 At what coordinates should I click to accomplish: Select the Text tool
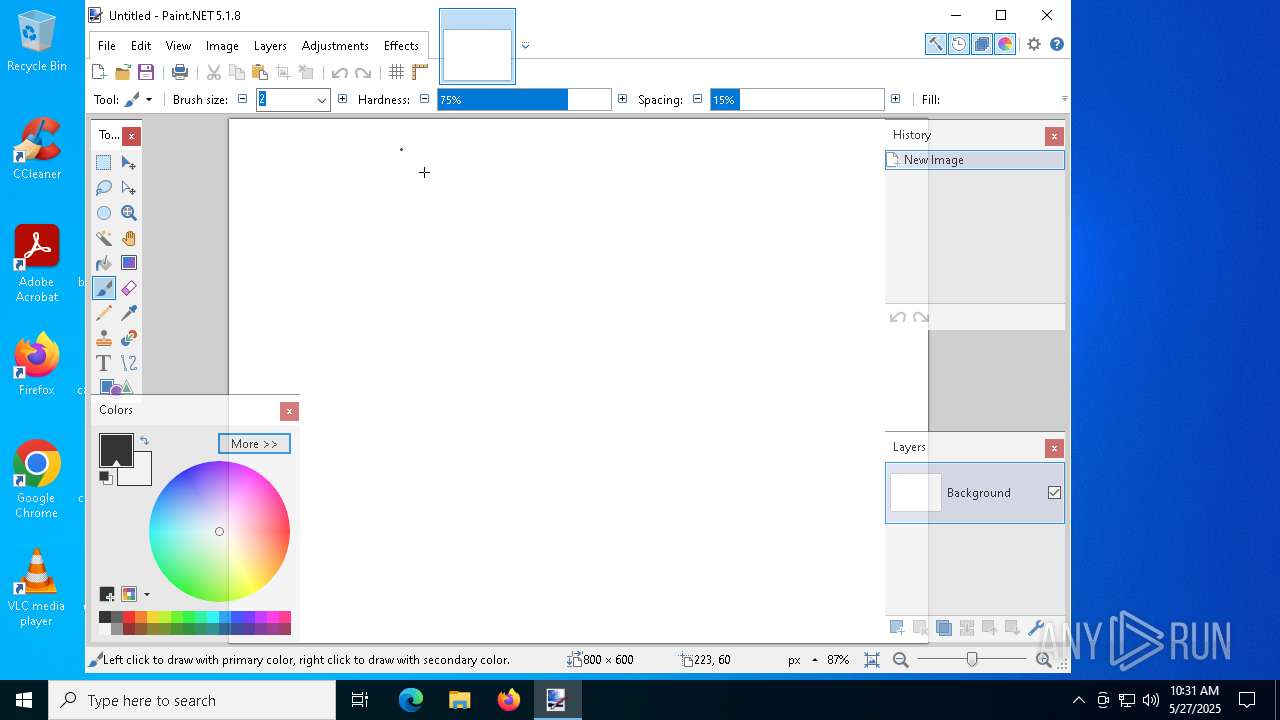104,363
